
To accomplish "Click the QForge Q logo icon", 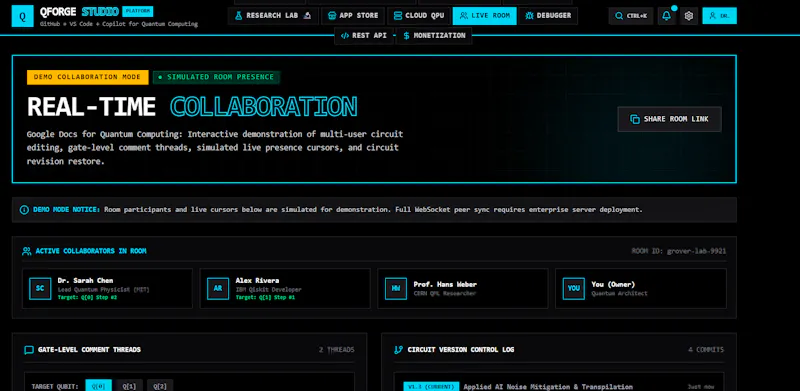I will [22, 16].
